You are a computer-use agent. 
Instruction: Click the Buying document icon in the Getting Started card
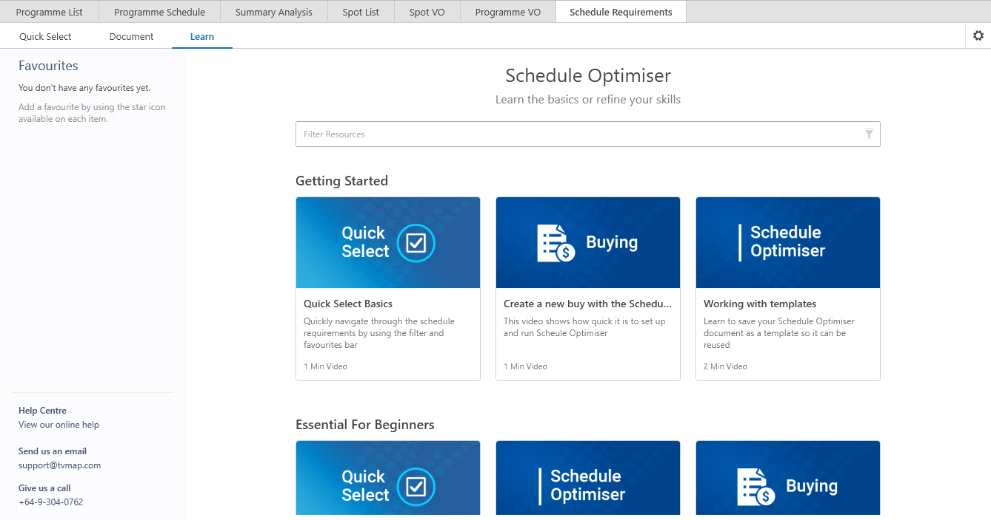(x=556, y=243)
